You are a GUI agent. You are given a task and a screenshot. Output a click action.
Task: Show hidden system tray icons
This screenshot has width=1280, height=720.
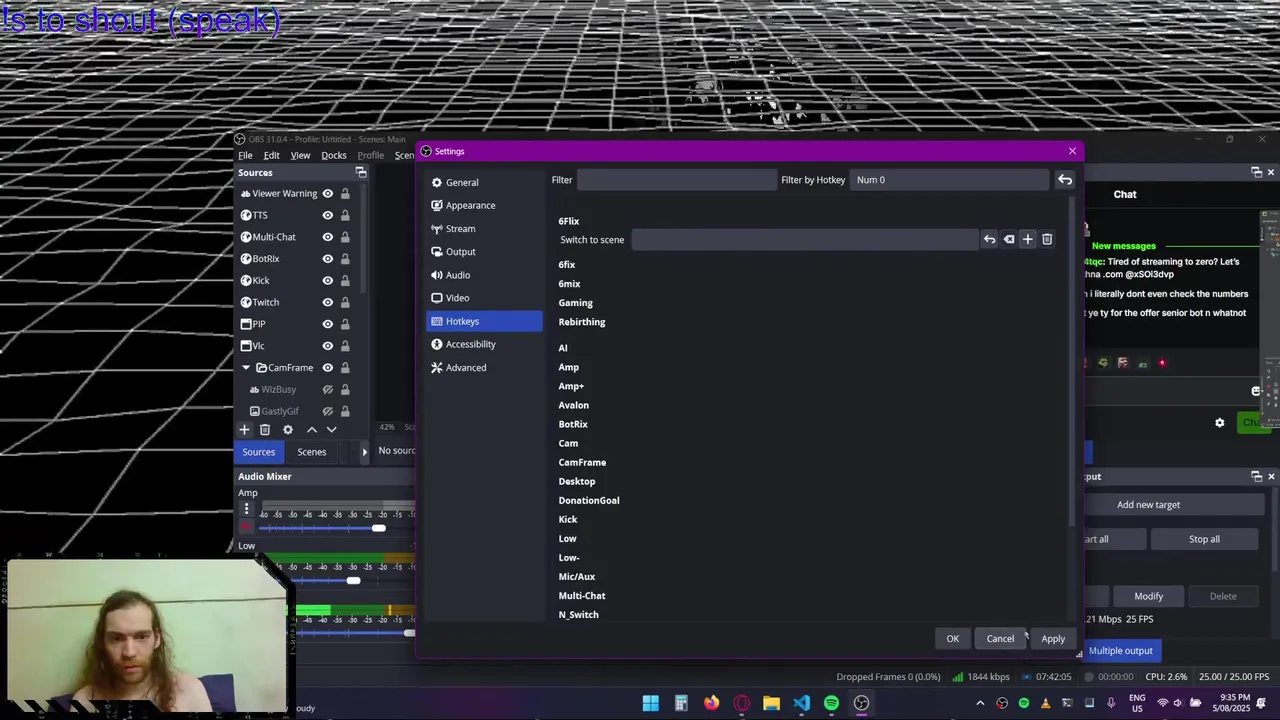(x=980, y=703)
